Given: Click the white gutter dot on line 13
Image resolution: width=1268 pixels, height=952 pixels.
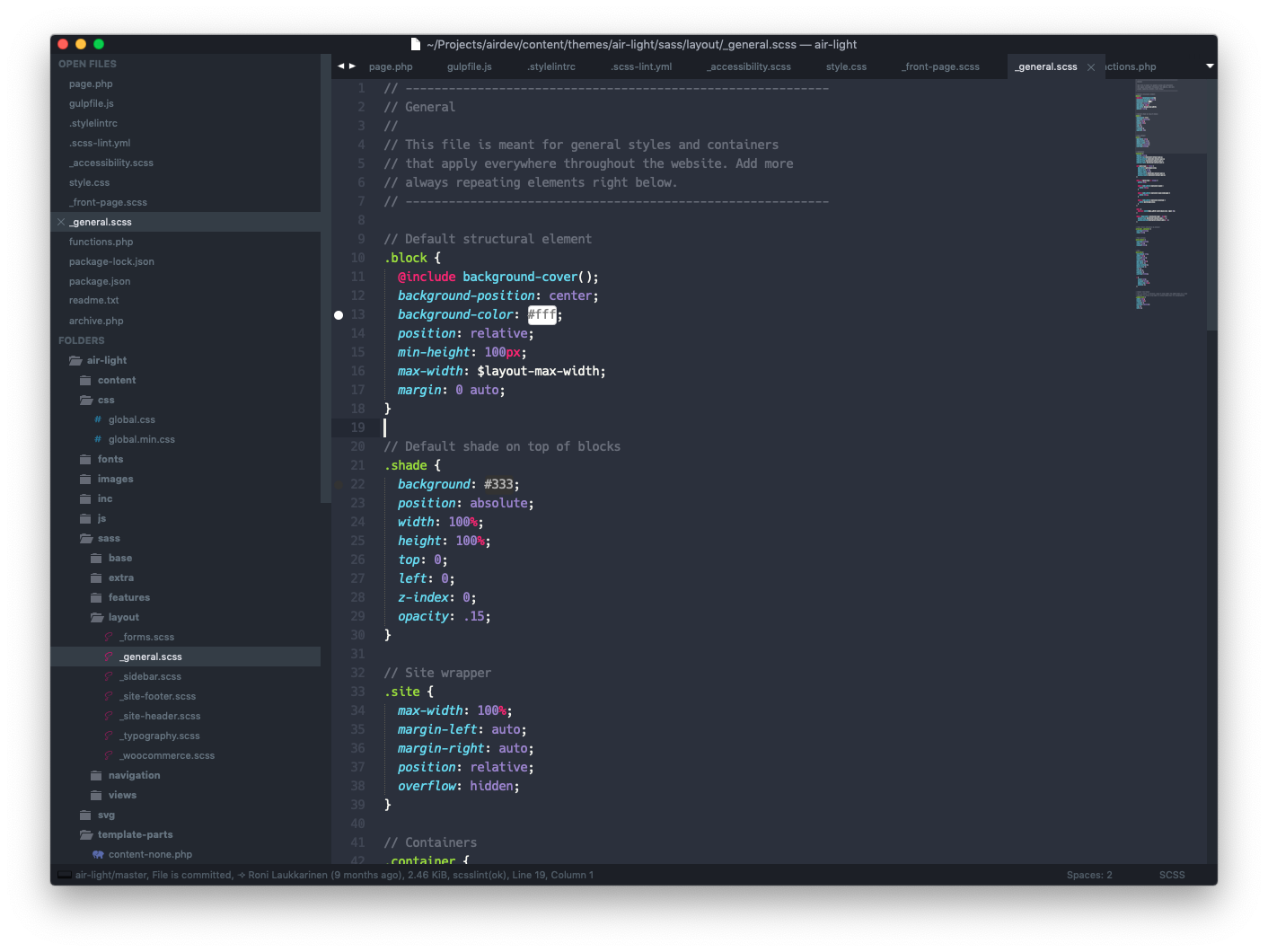Looking at the screenshot, I should [339, 315].
